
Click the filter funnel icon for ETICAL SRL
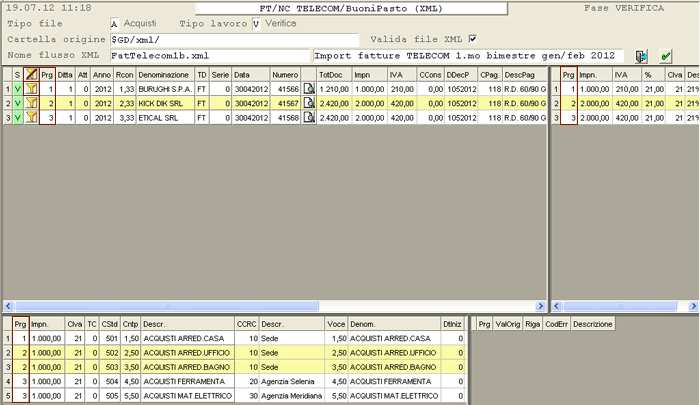(x=31, y=117)
